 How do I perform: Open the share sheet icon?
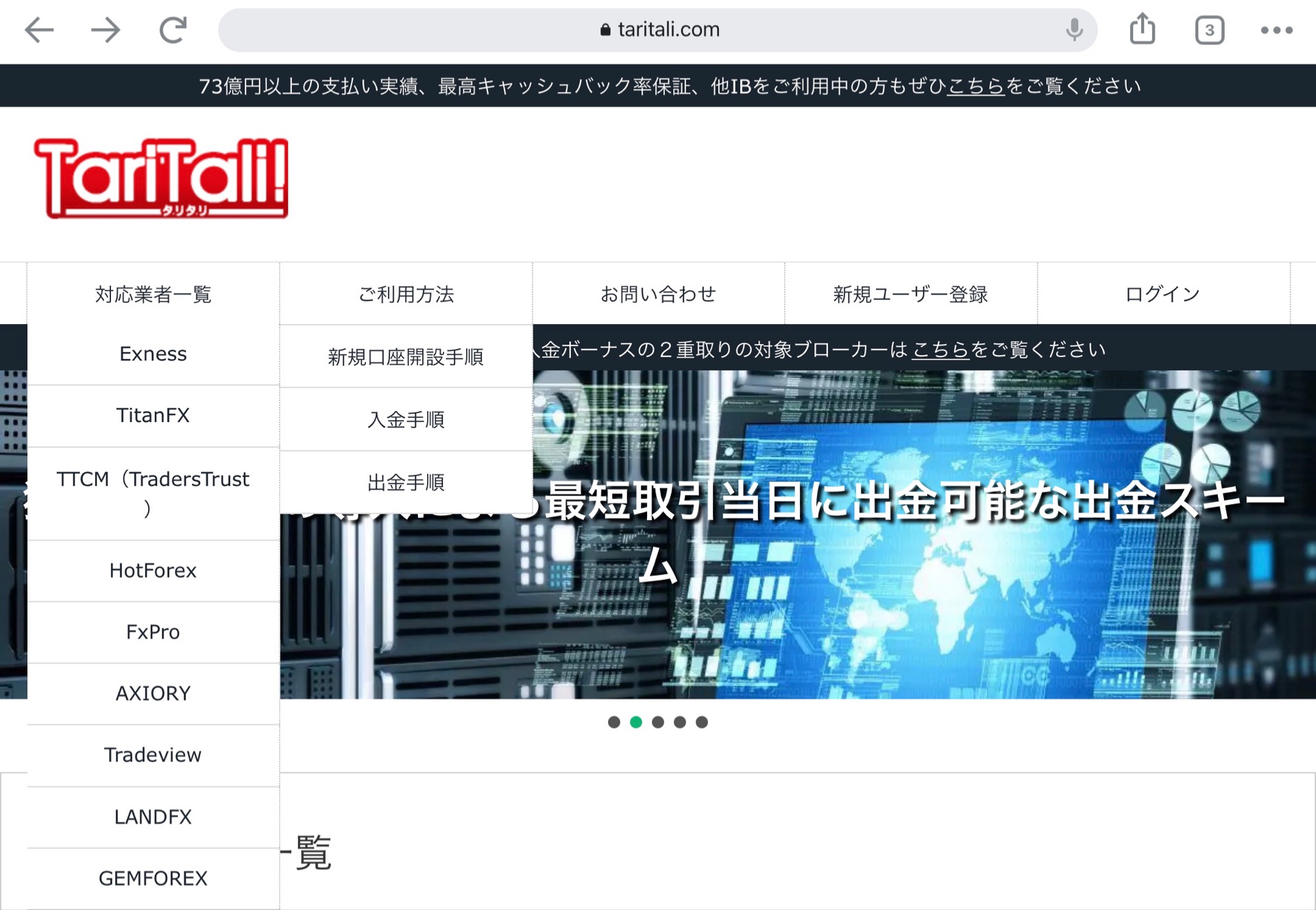click(1142, 30)
